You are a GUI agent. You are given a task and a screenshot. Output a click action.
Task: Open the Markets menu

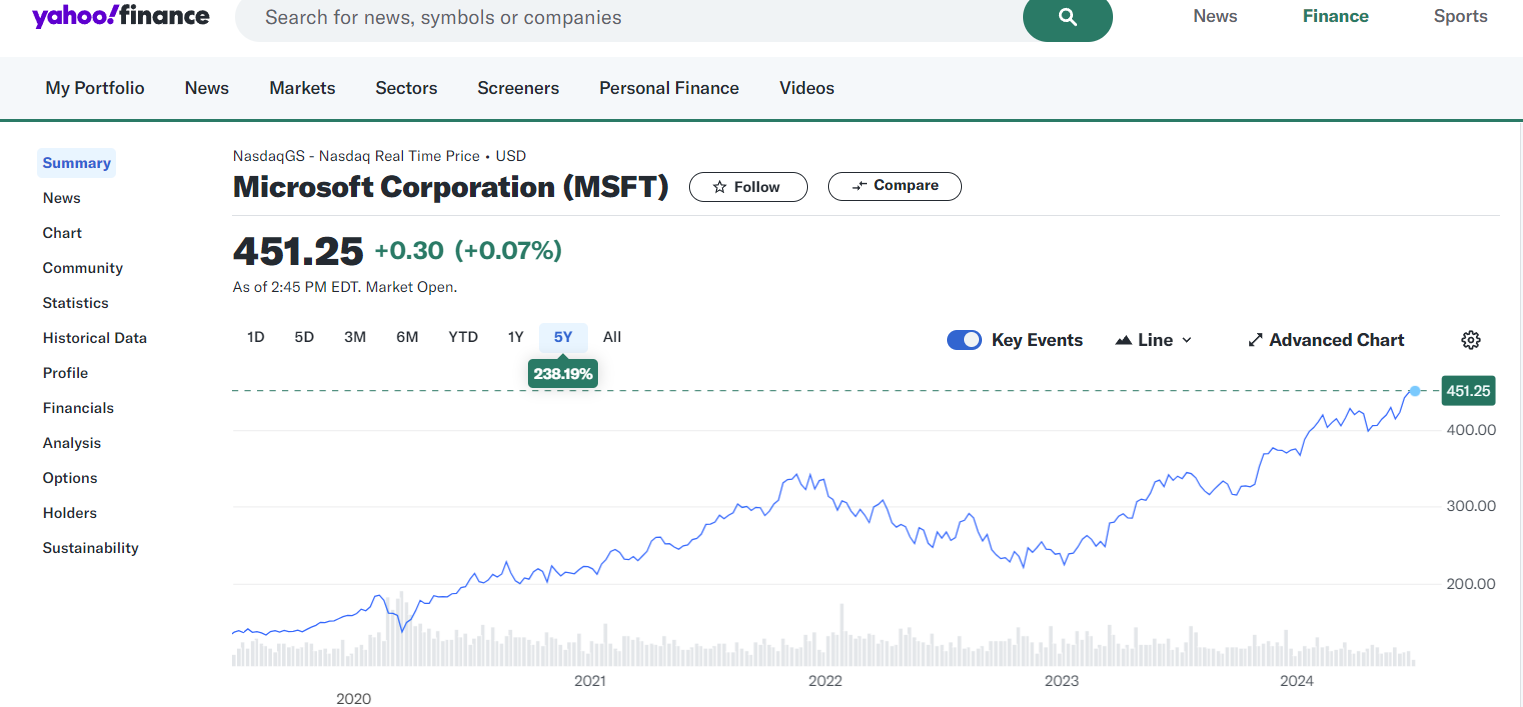click(302, 88)
